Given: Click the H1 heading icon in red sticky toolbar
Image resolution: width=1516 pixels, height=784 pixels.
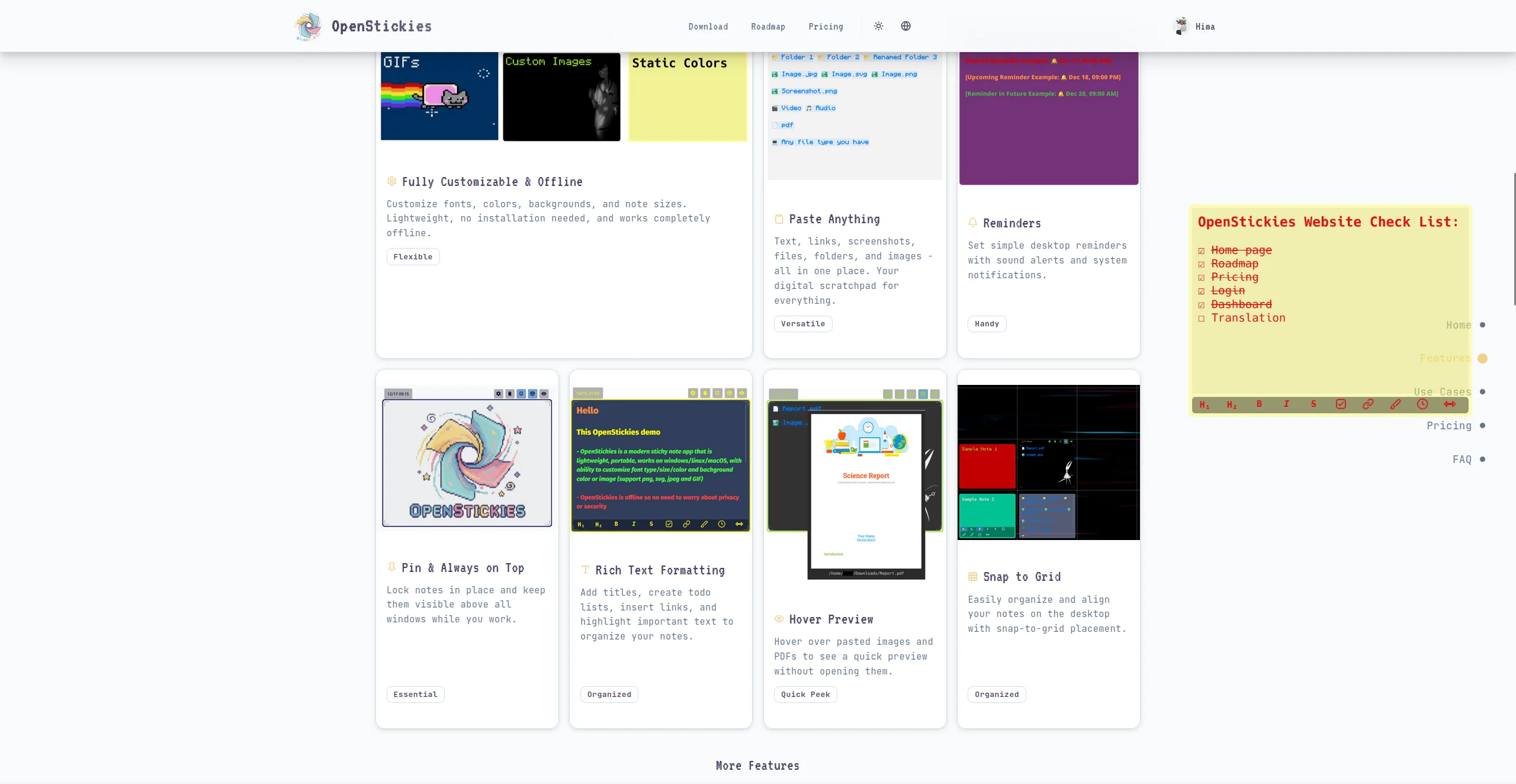Looking at the screenshot, I should (x=1204, y=404).
